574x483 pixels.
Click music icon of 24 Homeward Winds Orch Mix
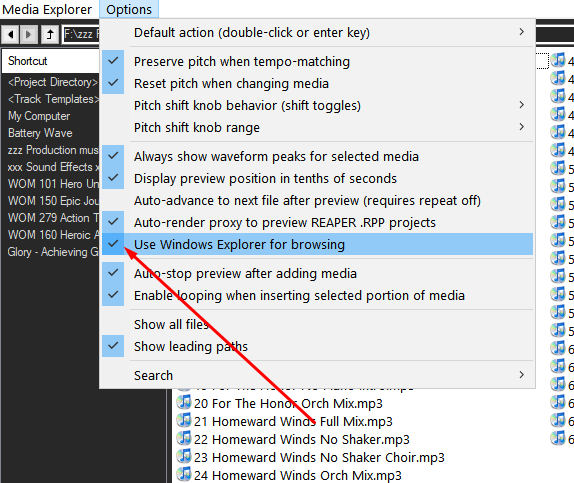pos(184,474)
